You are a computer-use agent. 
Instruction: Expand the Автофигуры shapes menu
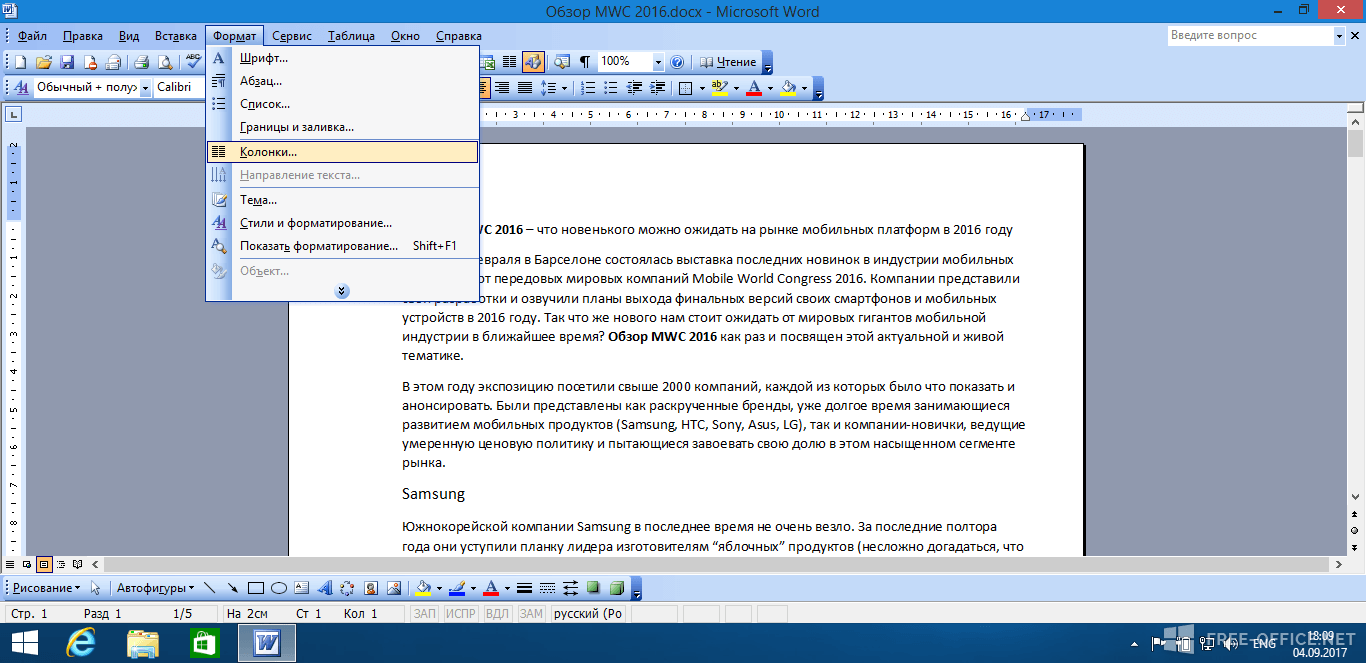pyautogui.click(x=155, y=588)
